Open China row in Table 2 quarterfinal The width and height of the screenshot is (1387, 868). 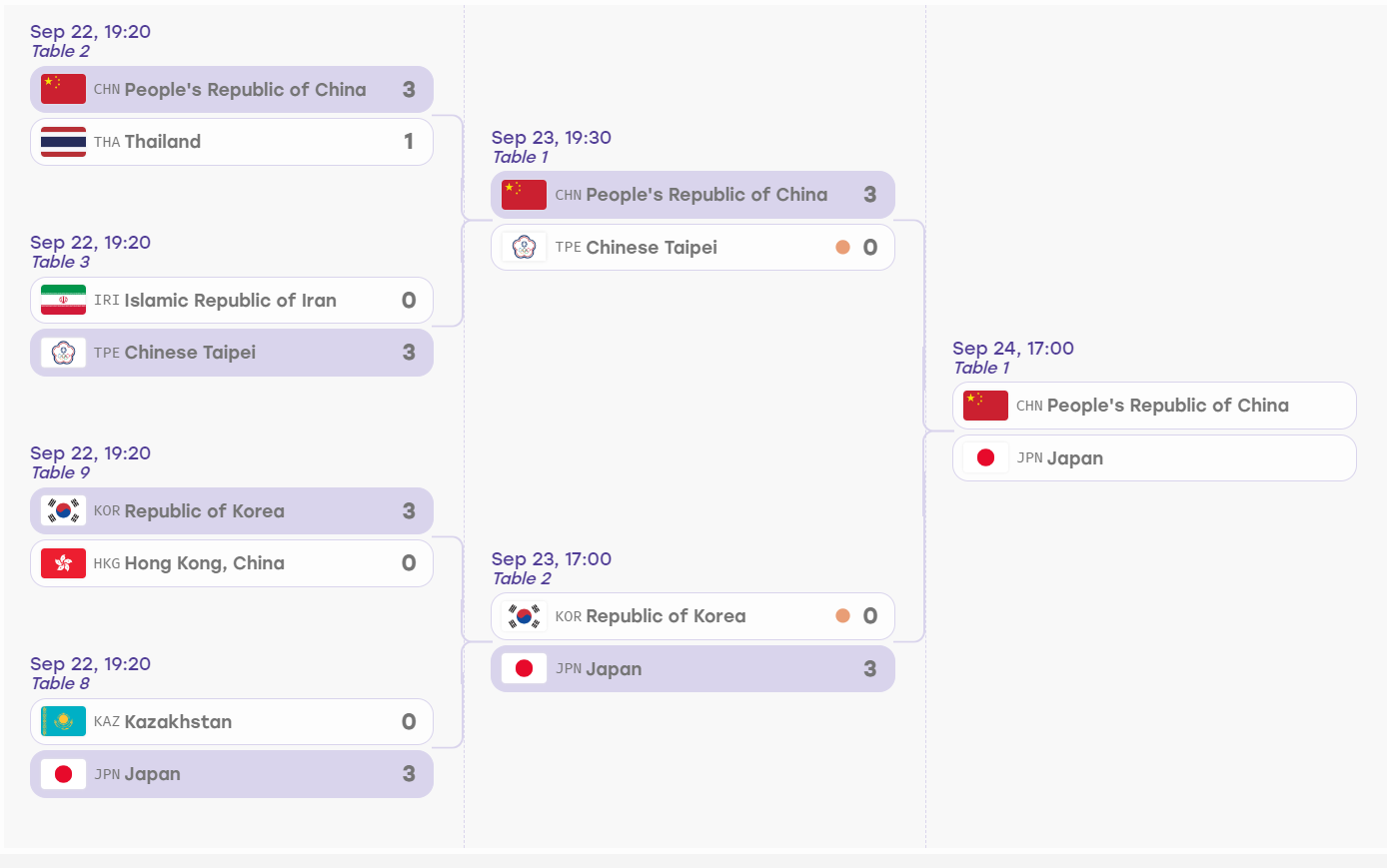coord(232,90)
